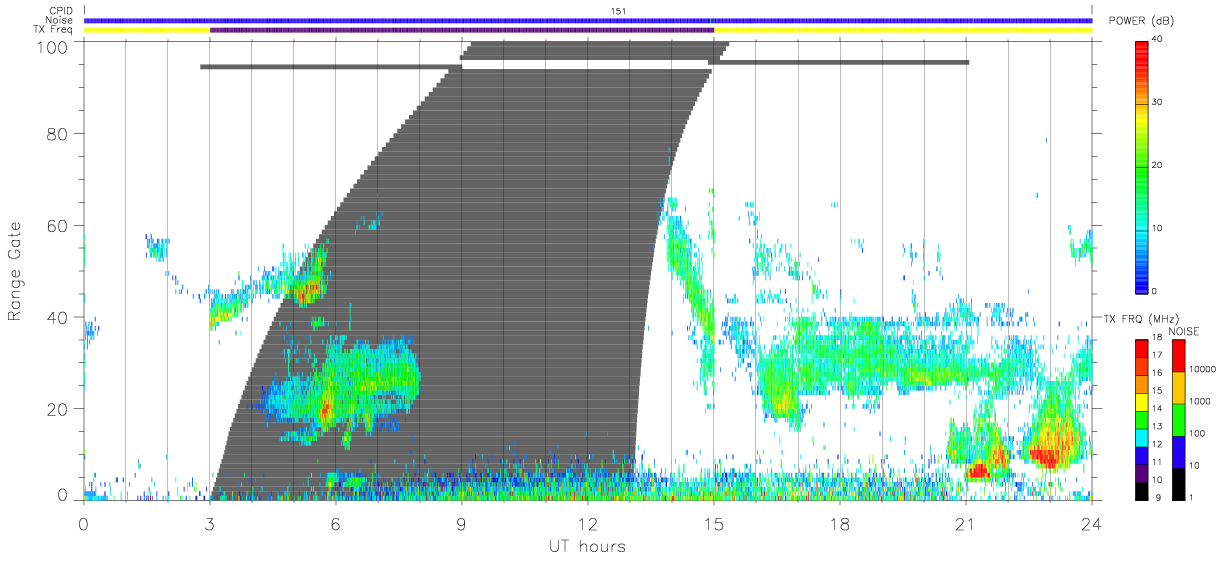Viewport: 1228px width, 567px height.
Task: Click x-axis tick label '12'
Action: 588,522
